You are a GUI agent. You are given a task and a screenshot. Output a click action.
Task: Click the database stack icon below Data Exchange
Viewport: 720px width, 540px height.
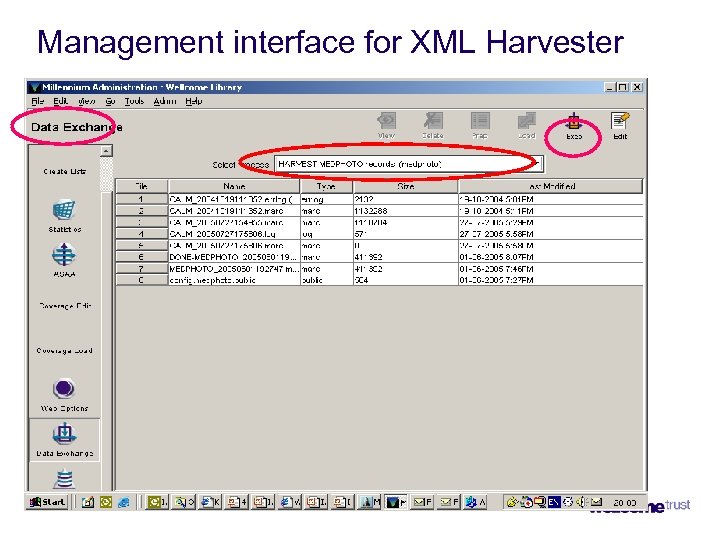[x=64, y=479]
